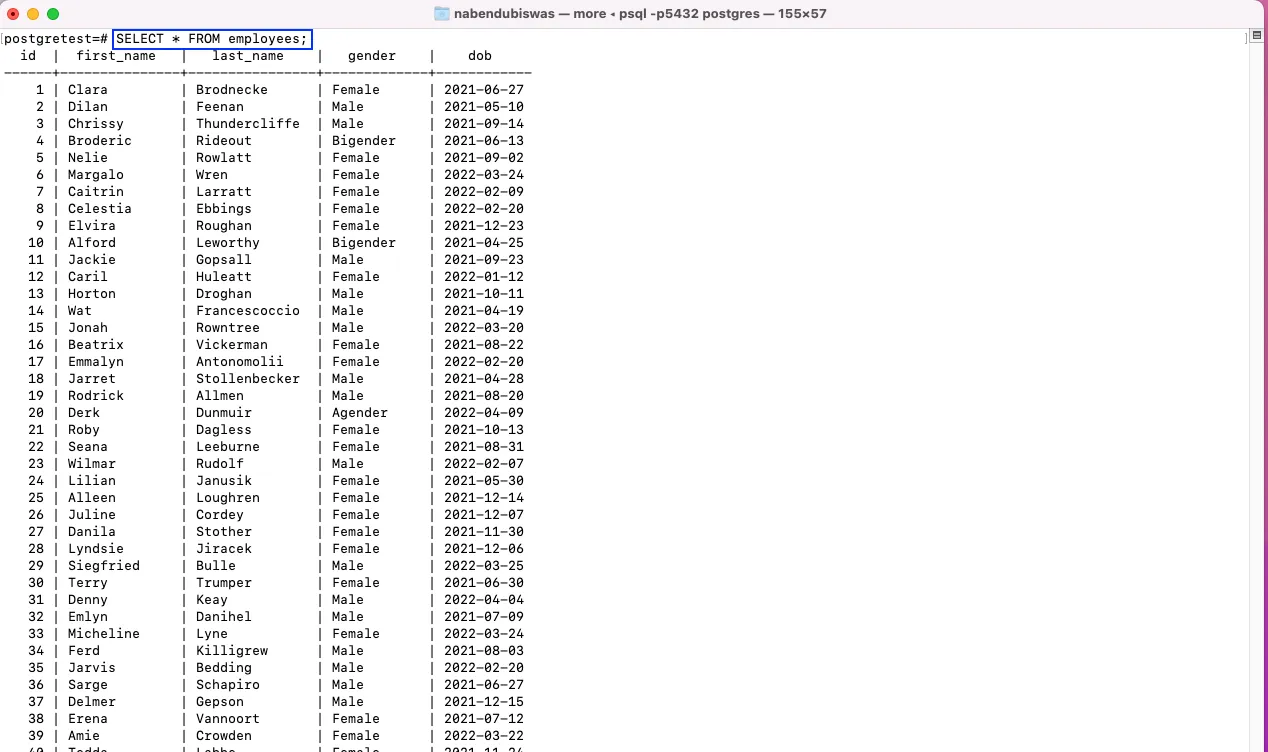Image resolution: width=1268 pixels, height=752 pixels.
Task: Click date 2022-04-04
Action: (x=484, y=600)
